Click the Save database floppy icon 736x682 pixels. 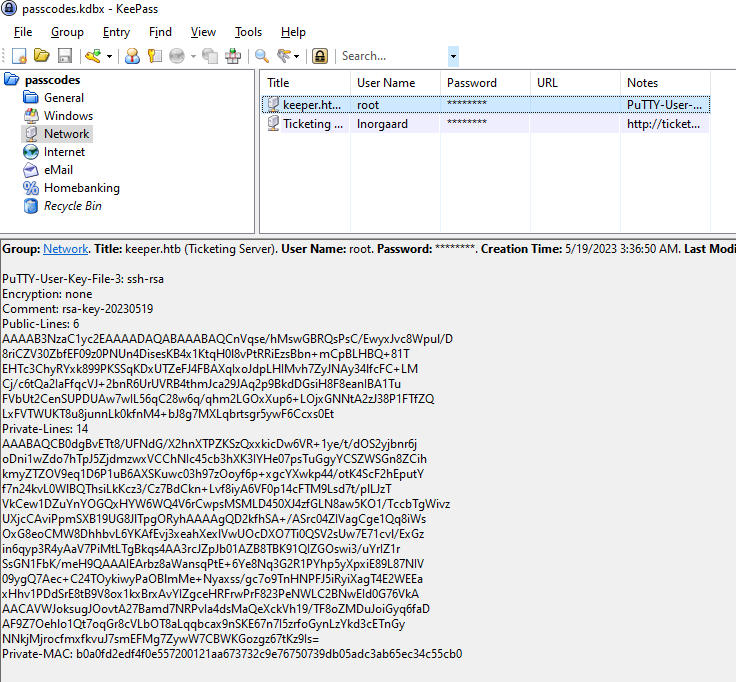(x=64, y=56)
